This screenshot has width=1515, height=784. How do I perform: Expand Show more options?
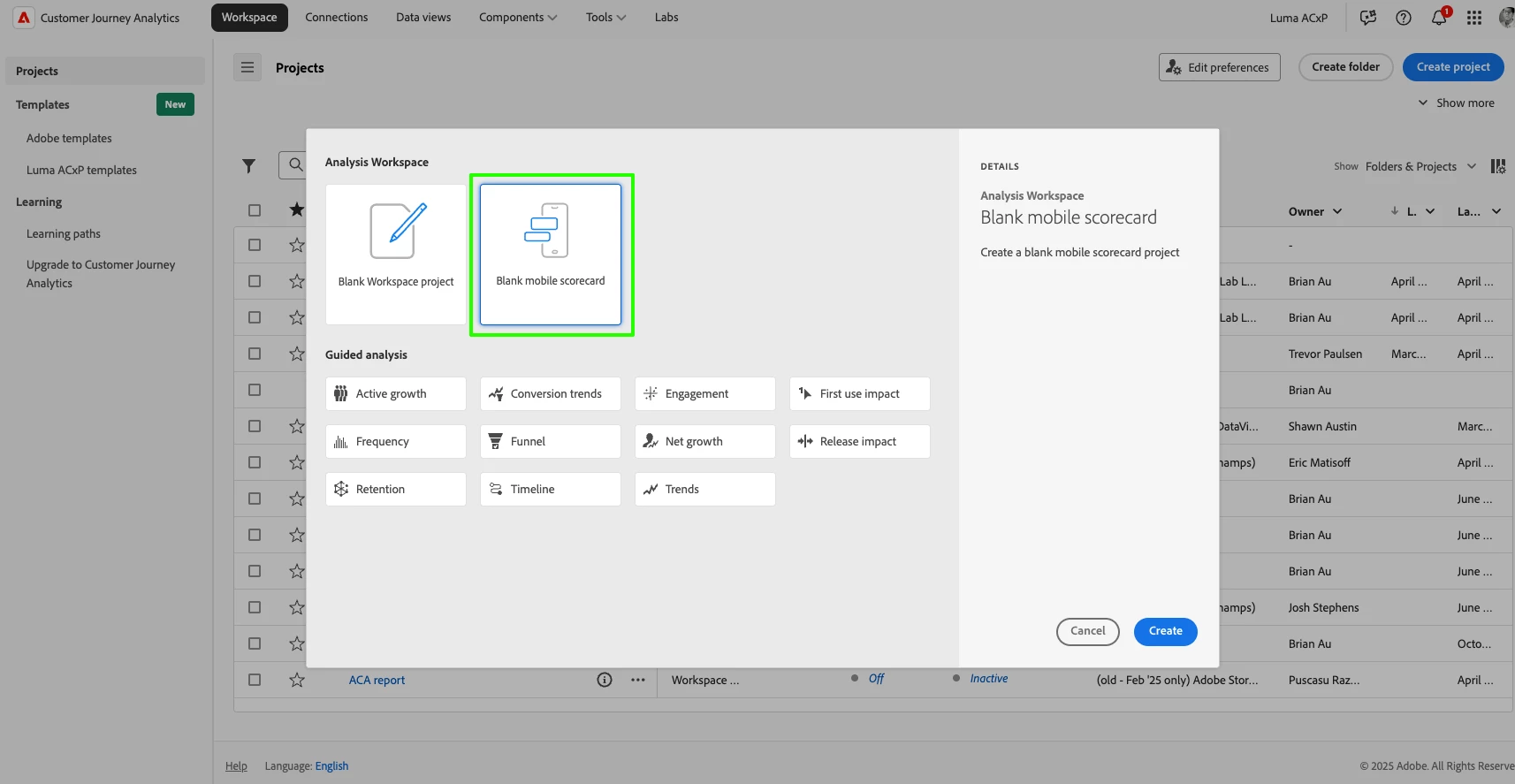tap(1457, 103)
